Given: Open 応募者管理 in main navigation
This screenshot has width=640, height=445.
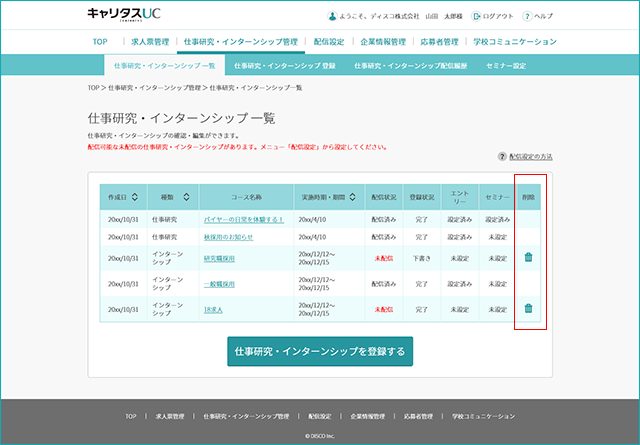Looking at the screenshot, I should (x=440, y=42).
